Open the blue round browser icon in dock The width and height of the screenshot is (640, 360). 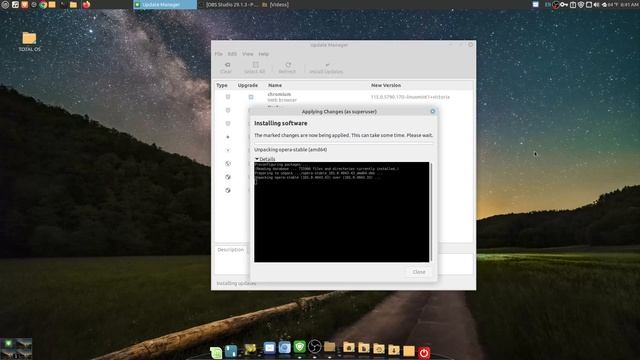tap(284, 347)
